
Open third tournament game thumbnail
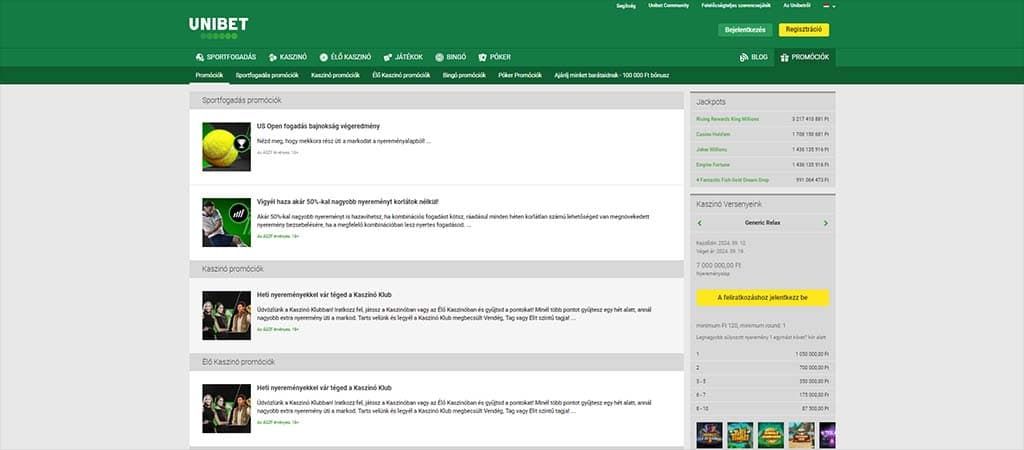[771, 435]
